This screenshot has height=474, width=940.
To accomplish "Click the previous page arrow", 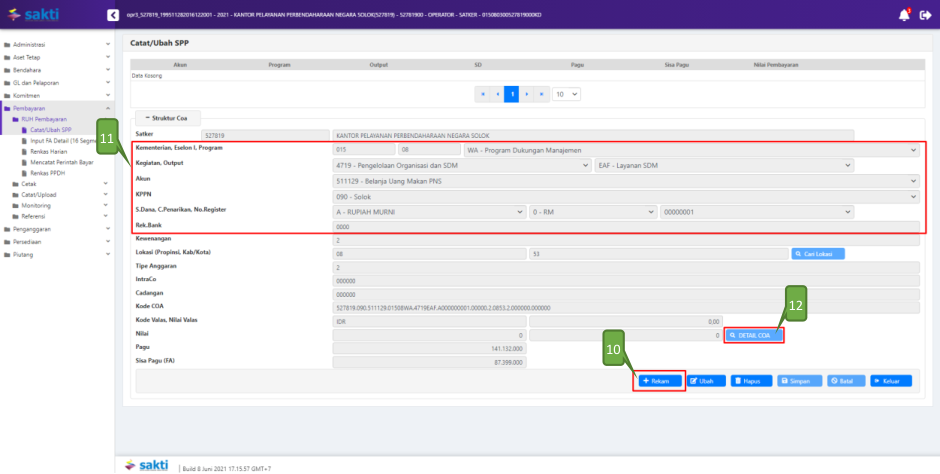I will tap(497, 94).
